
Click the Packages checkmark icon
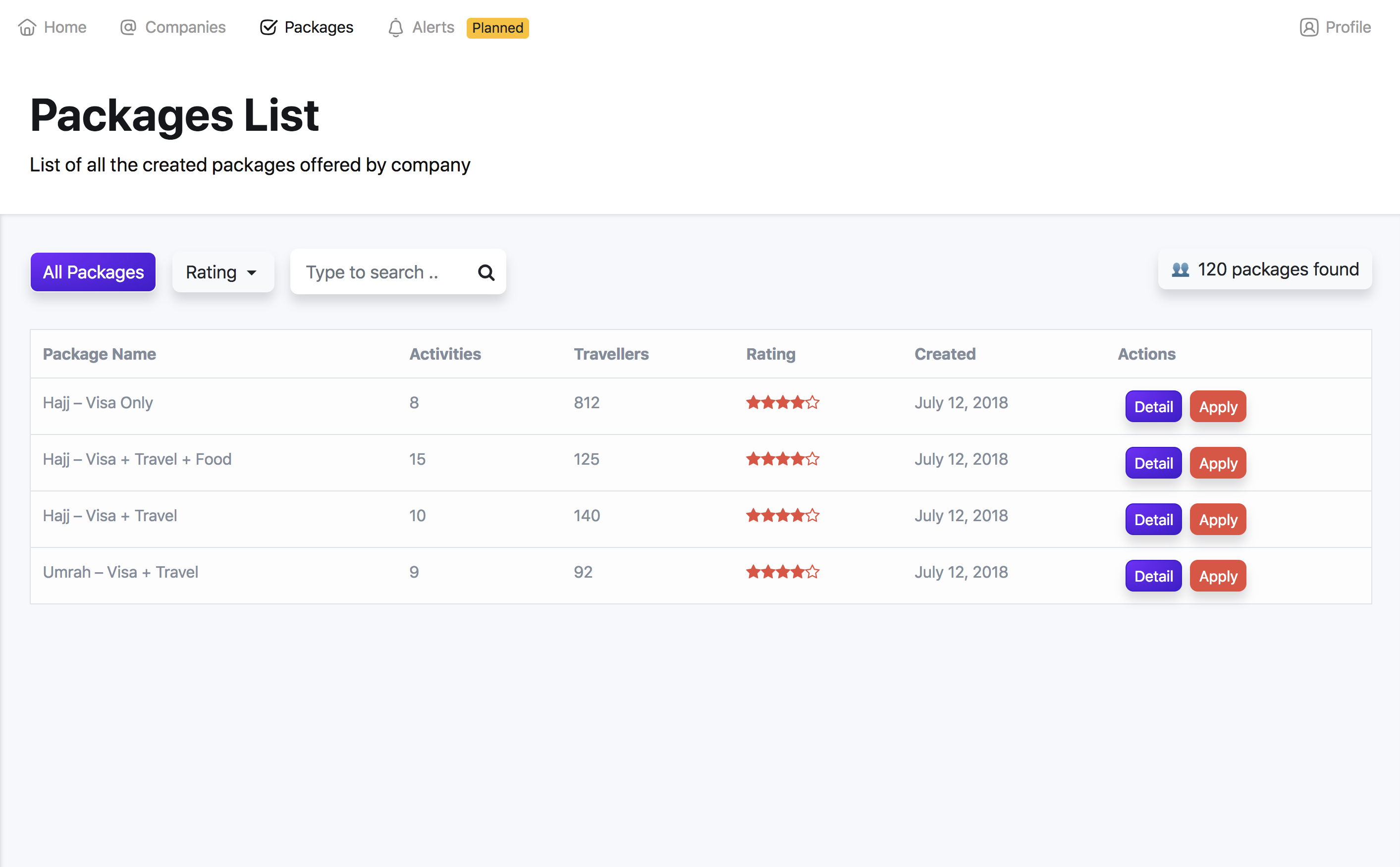pyautogui.click(x=269, y=28)
